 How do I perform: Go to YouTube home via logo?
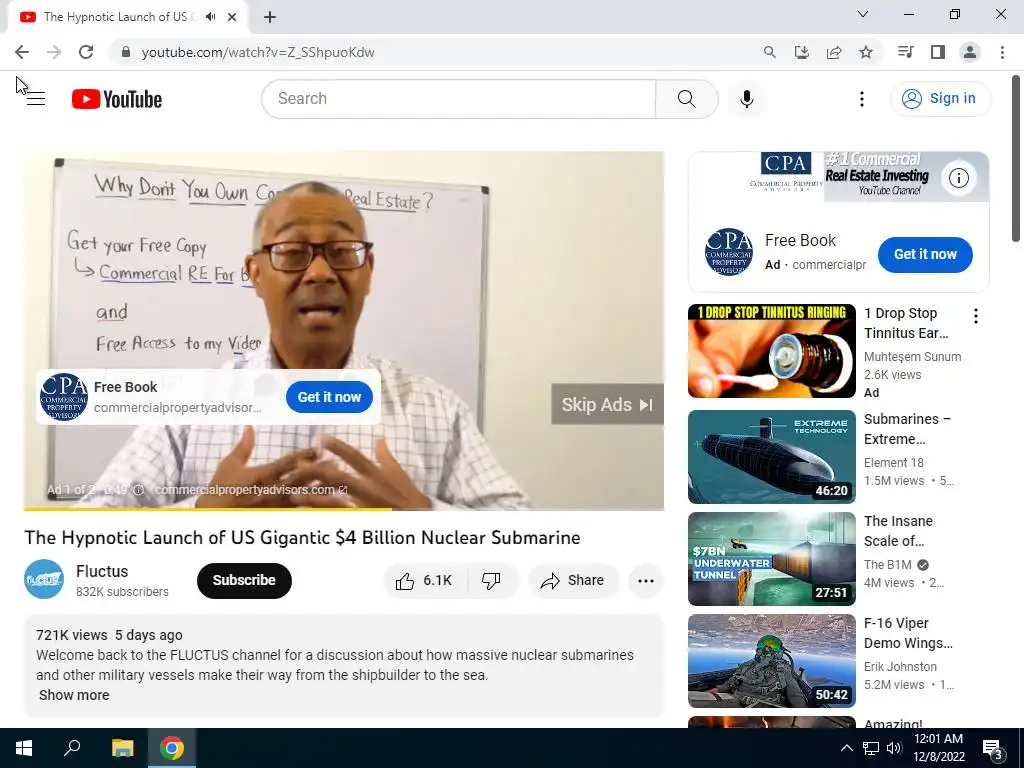point(117,99)
